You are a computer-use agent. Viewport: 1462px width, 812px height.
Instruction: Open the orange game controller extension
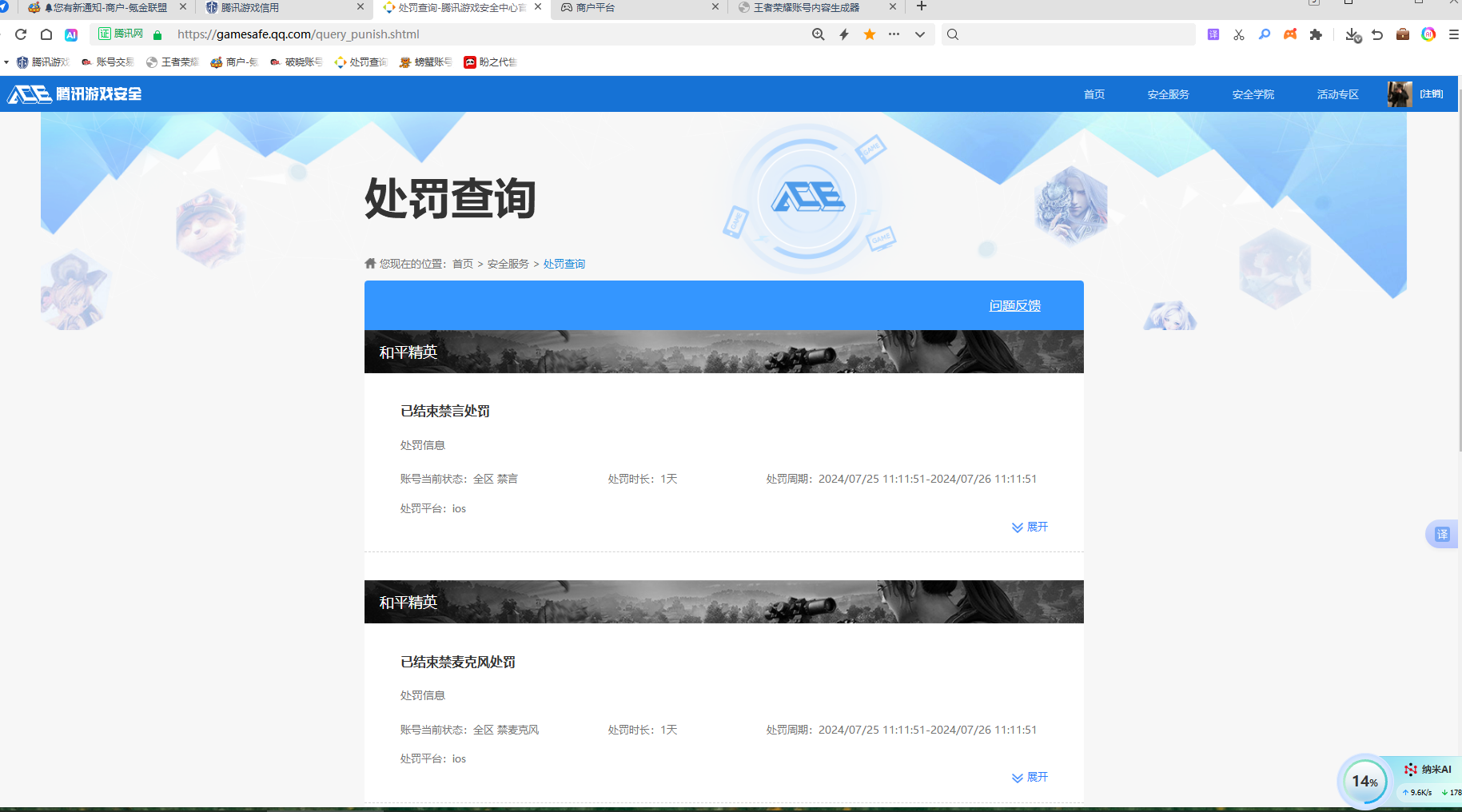tap(1290, 34)
